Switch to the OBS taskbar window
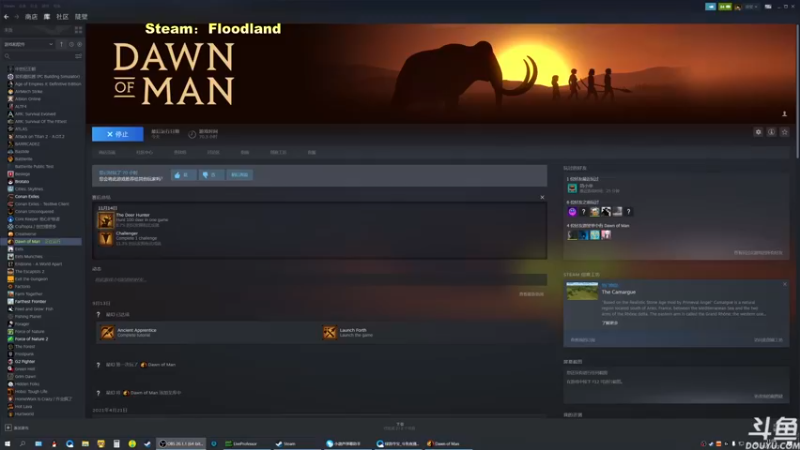The image size is (800, 450). [x=181, y=444]
